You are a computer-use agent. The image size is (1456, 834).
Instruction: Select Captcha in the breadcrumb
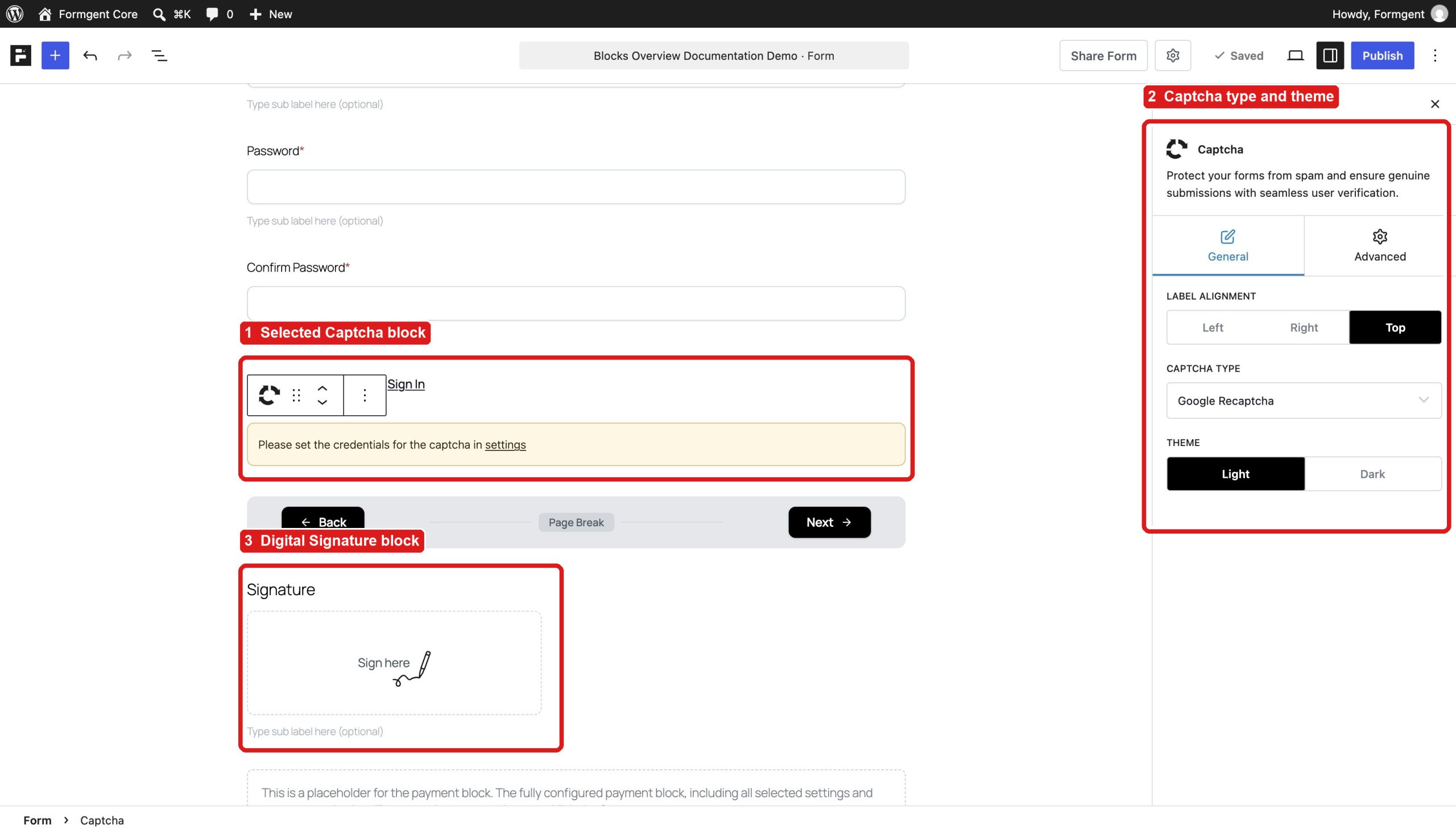click(x=102, y=820)
